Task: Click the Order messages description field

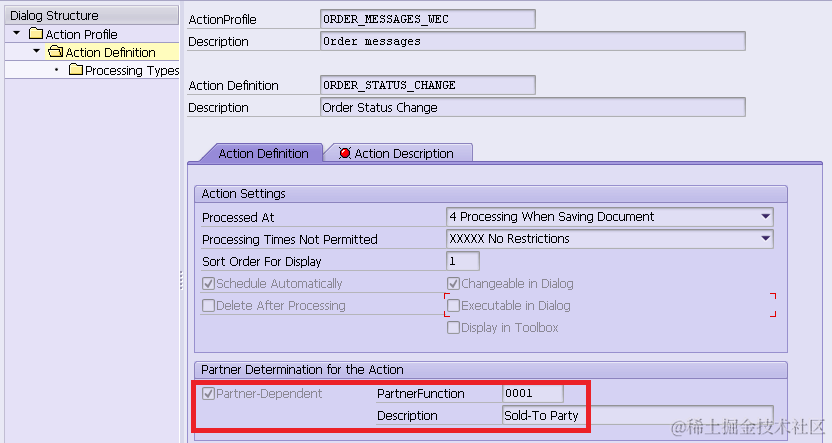Action: pyautogui.click(x=533, y=41)
